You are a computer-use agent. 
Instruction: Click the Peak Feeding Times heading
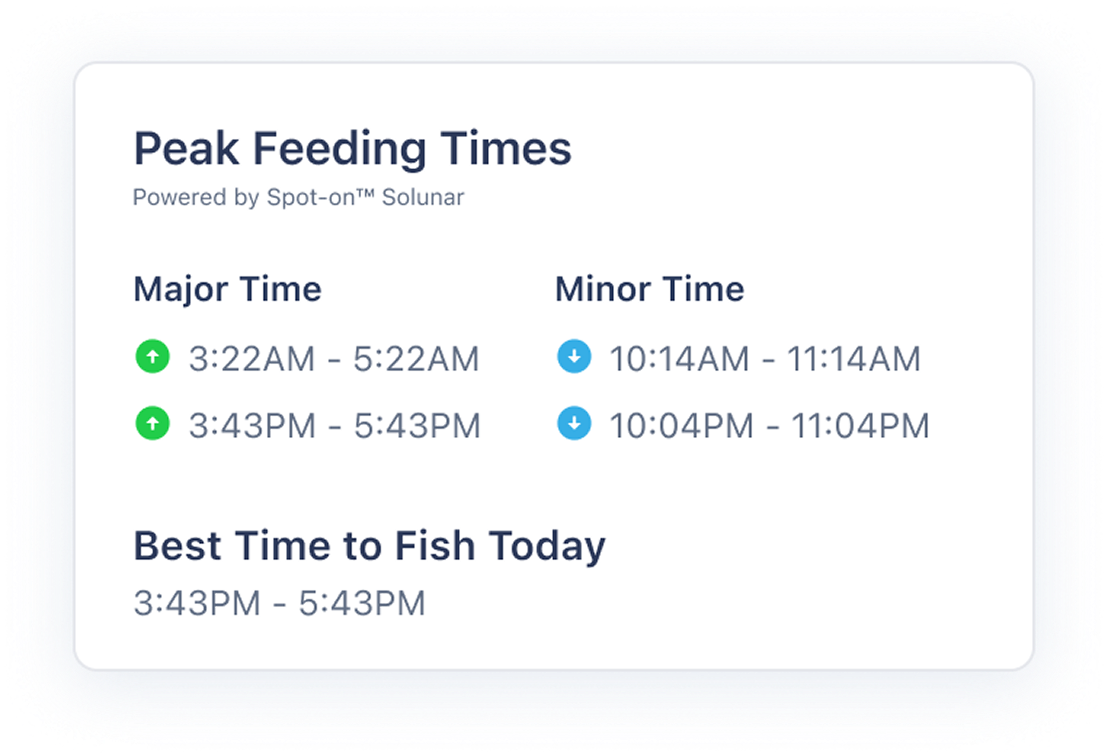click(353, 149)
